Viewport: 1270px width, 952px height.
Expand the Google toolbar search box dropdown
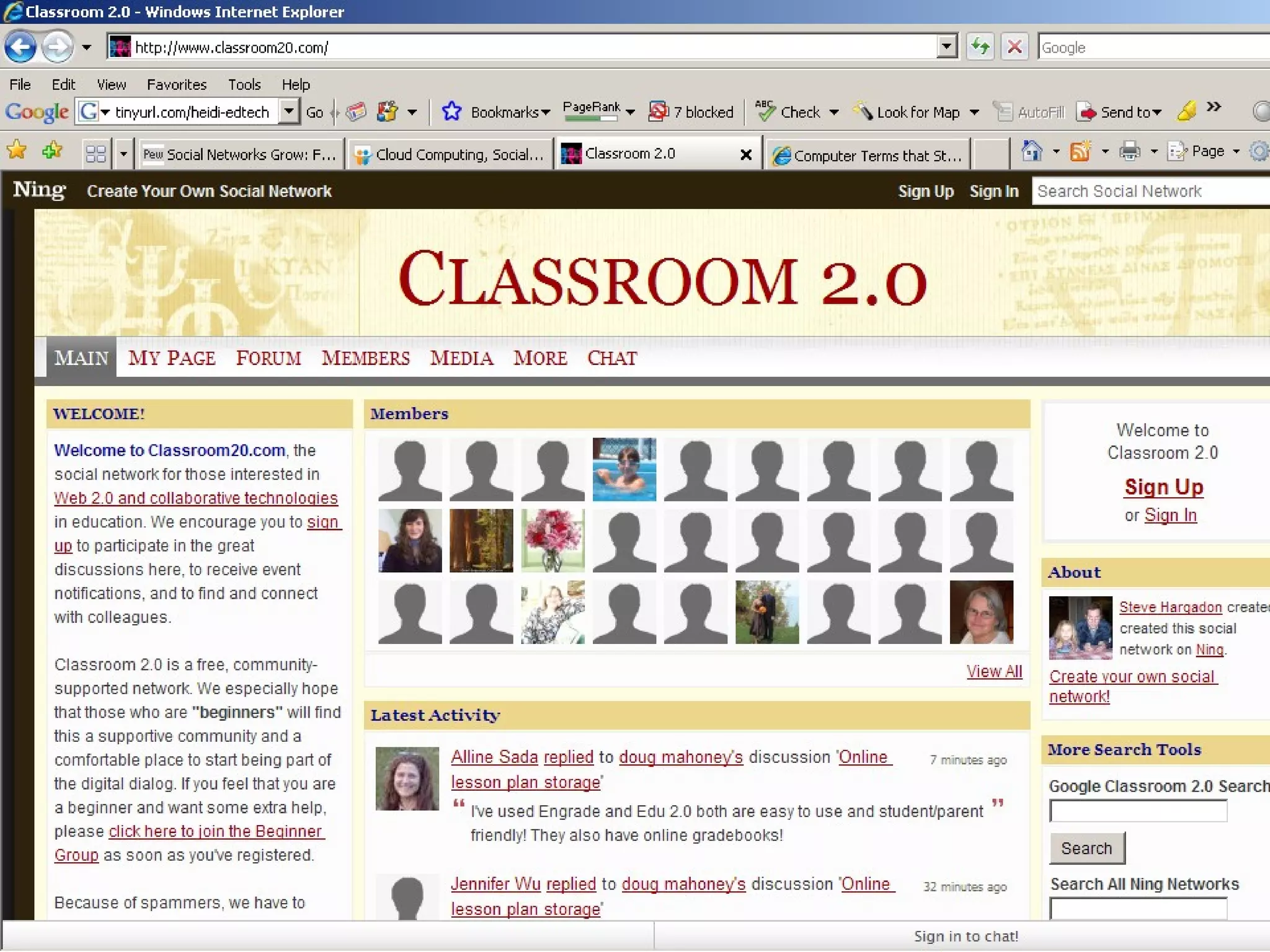[289, 112]
